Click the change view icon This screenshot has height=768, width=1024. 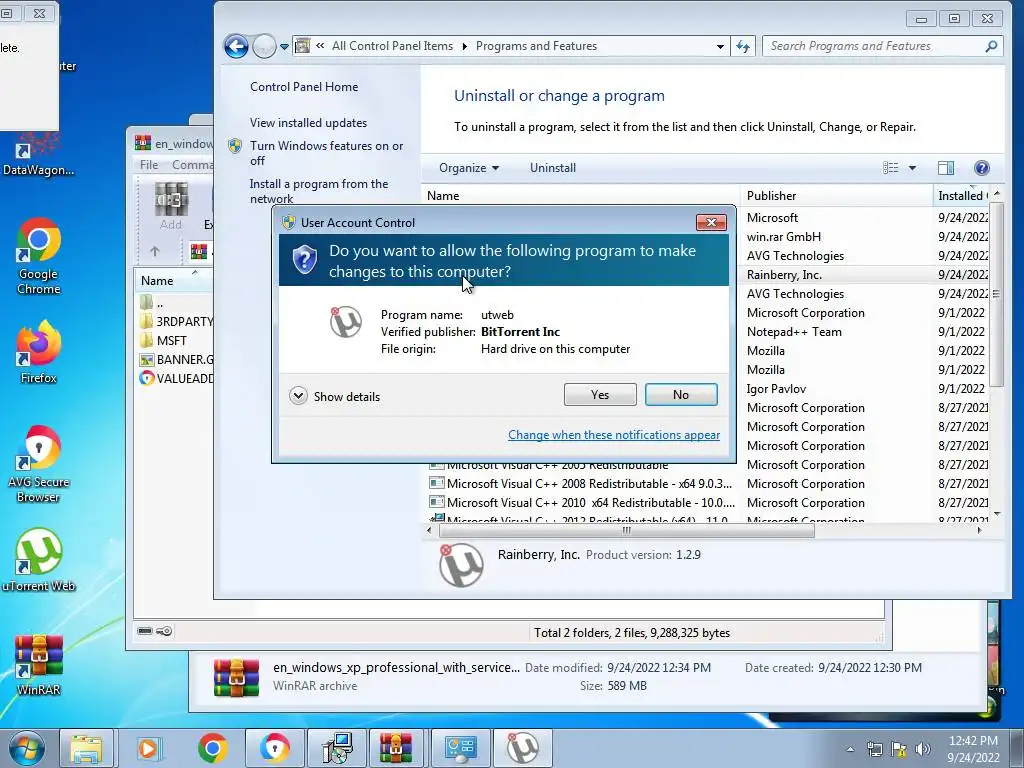tap(890, 168)
